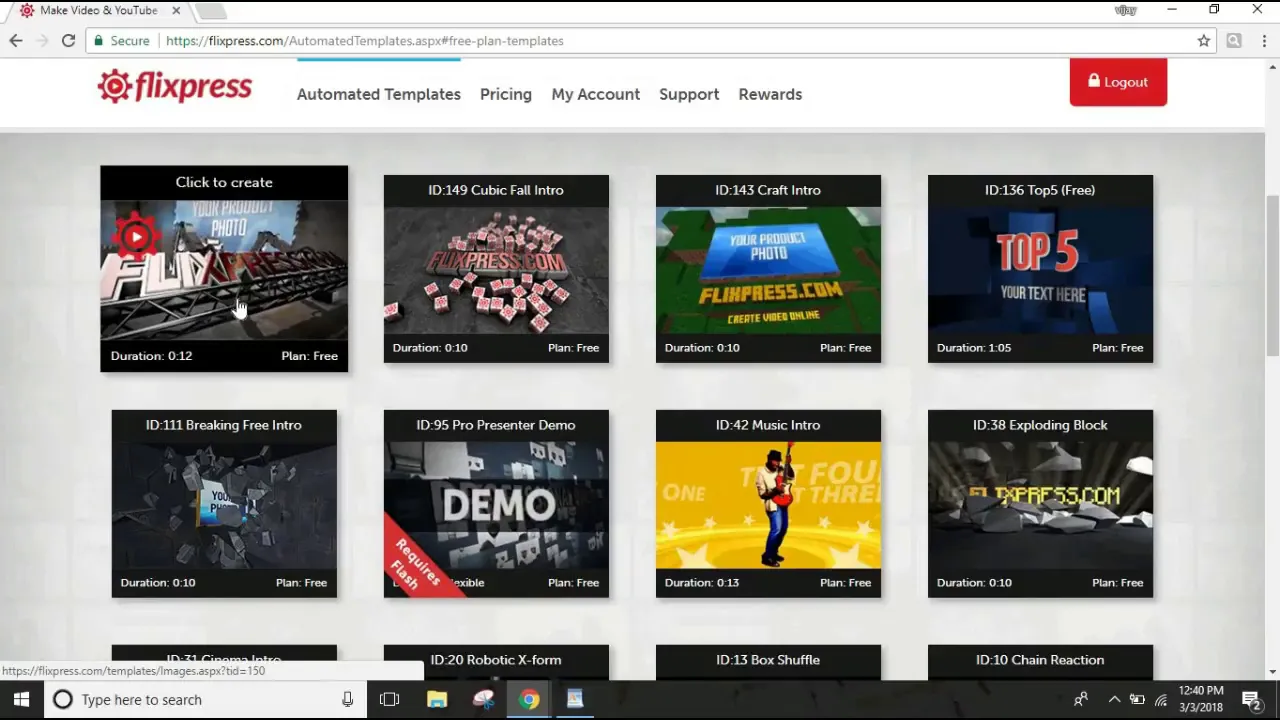Click the Chrome profile name button
Screen dimensions: 1280x720
(1125, 10)
